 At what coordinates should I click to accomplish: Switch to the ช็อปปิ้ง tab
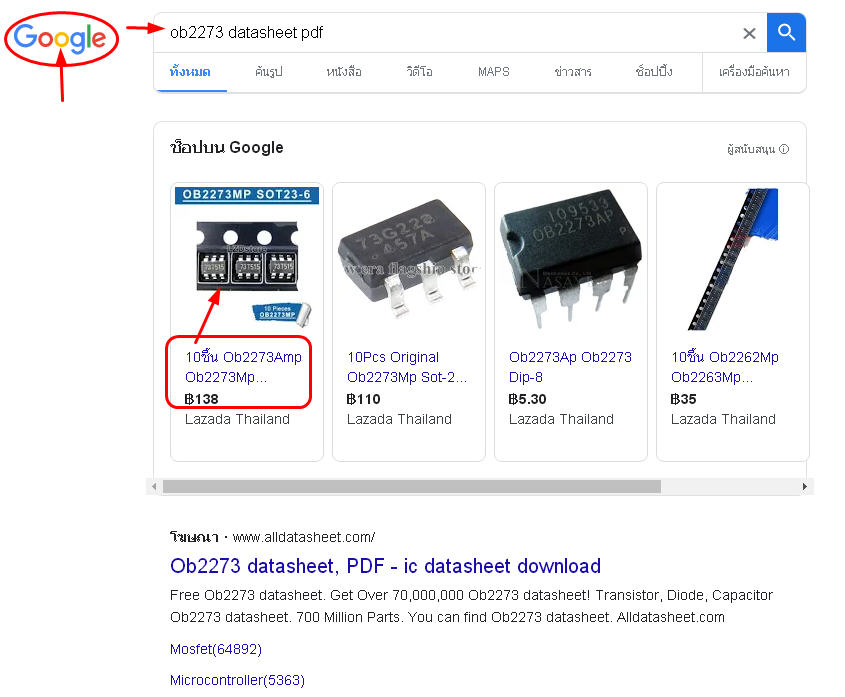(654, 72)
